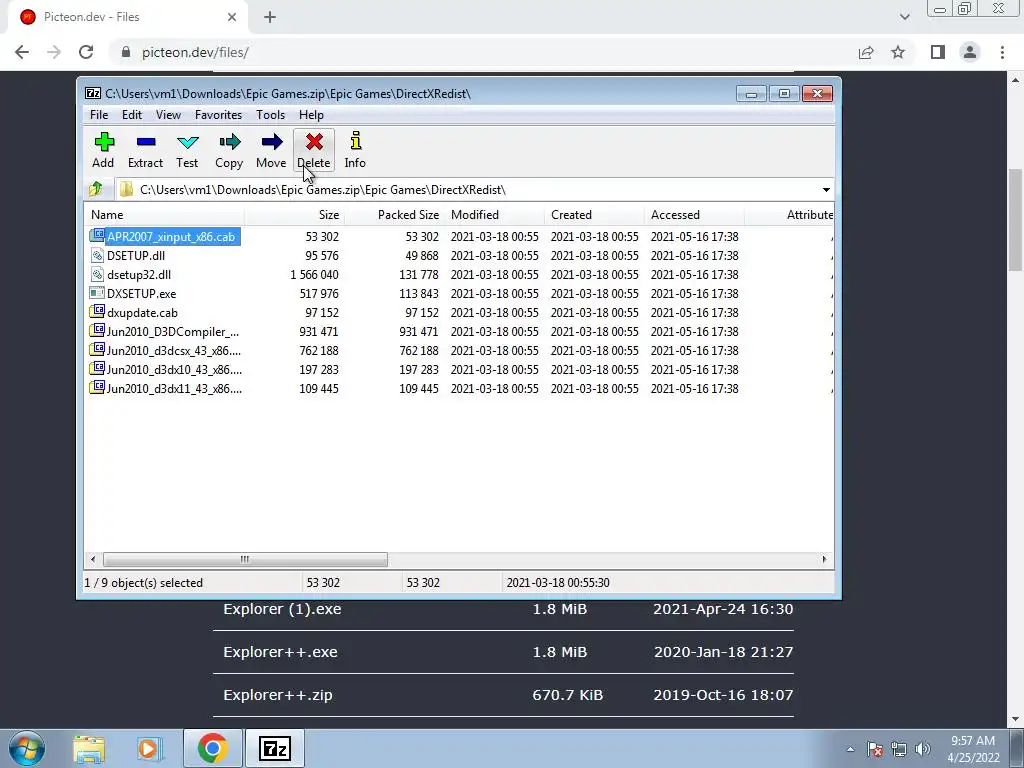Screen dimensions: 1024x768
Task: Open the Chrome profile avatar
Action: click(970, 52)
